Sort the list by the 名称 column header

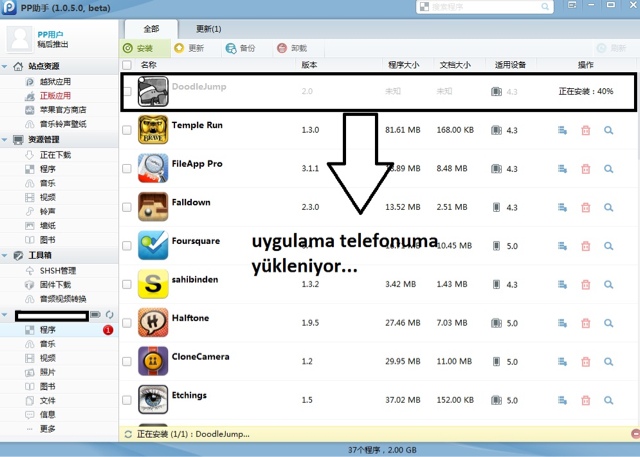pos(149,65)
